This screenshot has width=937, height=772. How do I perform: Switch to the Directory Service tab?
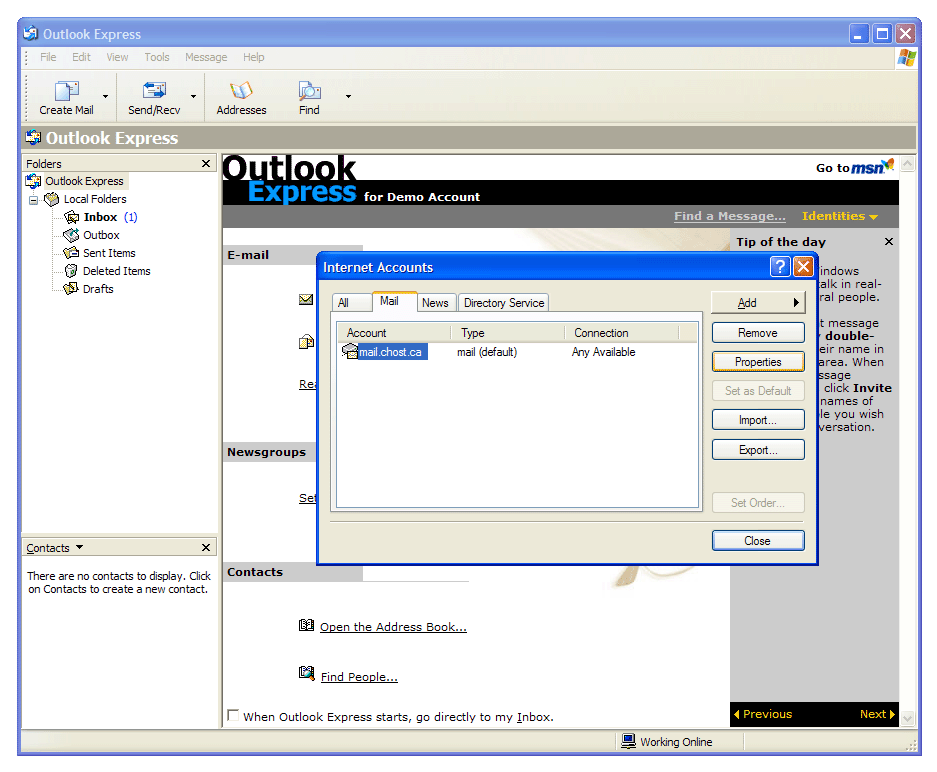tap(504, 303)
